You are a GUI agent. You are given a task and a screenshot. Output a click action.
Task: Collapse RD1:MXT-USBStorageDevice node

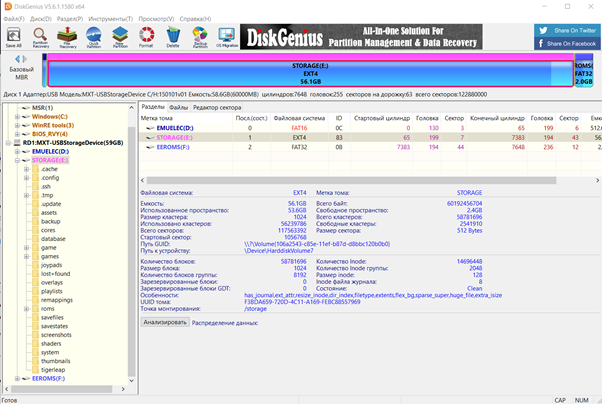8,143
